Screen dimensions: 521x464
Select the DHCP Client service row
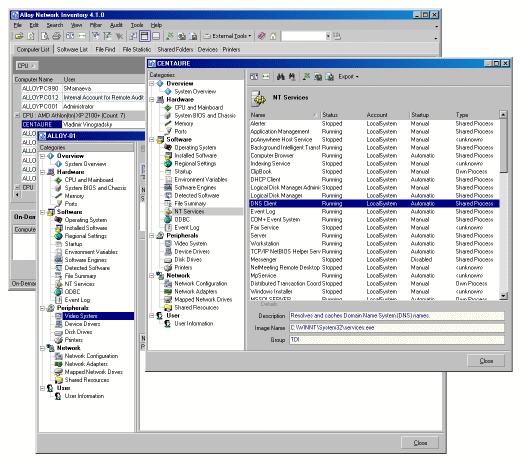pos(374,180)
